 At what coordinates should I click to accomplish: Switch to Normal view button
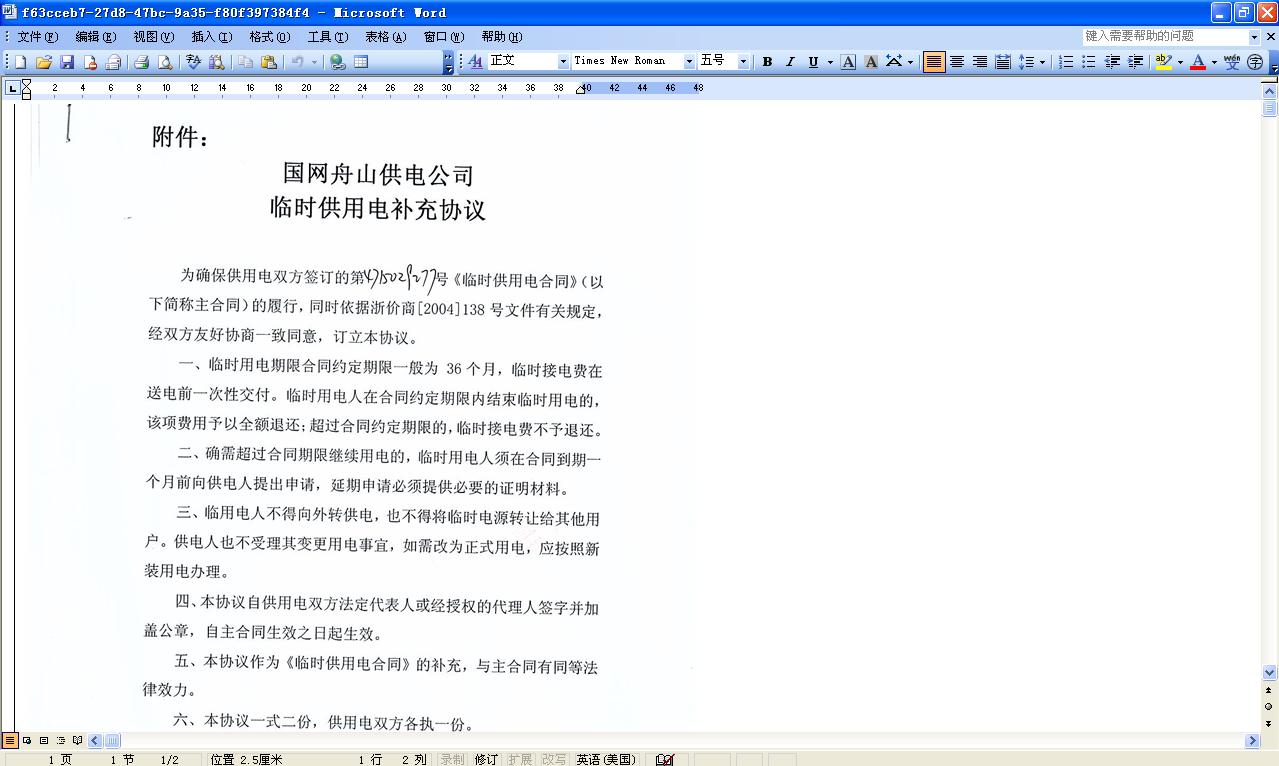pos(10,741)
